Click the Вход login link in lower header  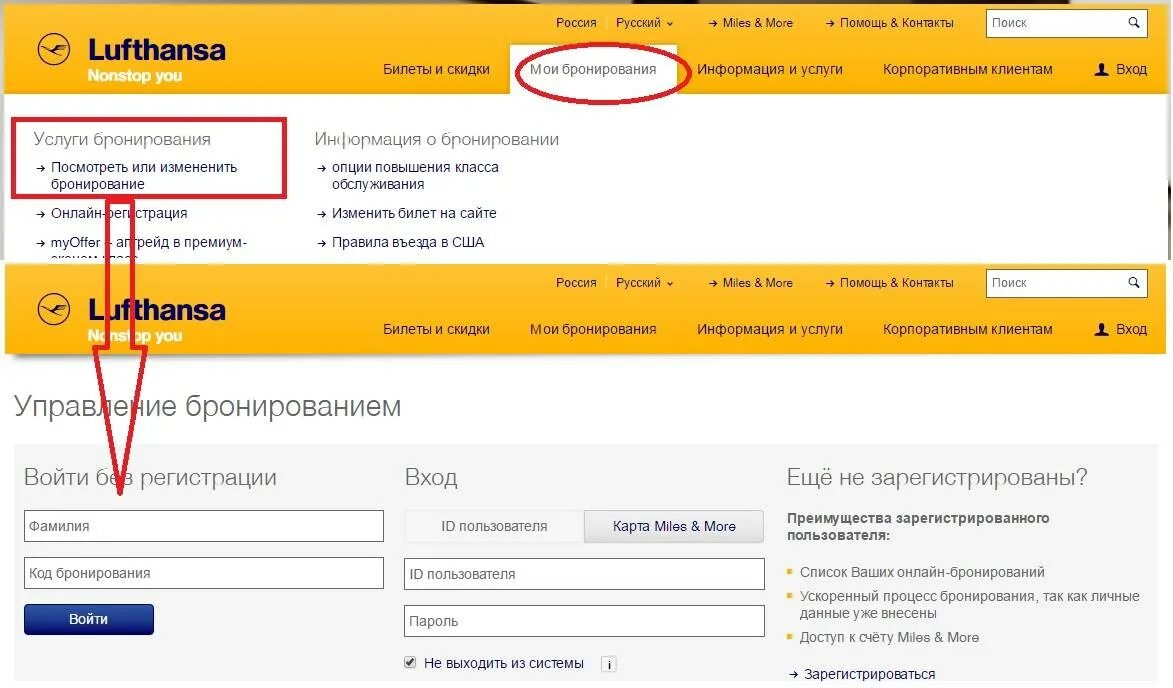pyautogui.click(x=1131, y=329)
